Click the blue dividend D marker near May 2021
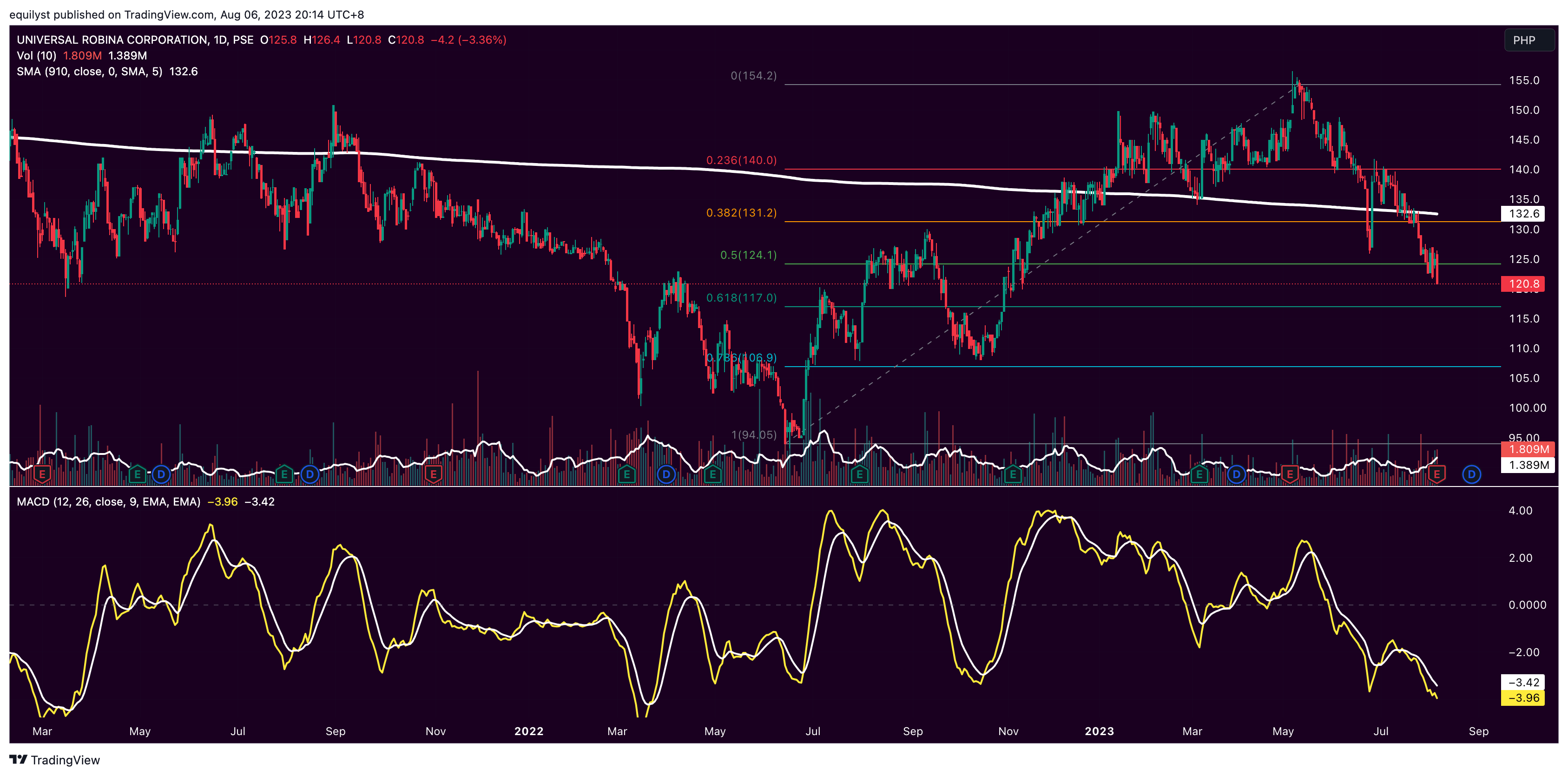The image size is (1568, 776). (x=161, y=474)
